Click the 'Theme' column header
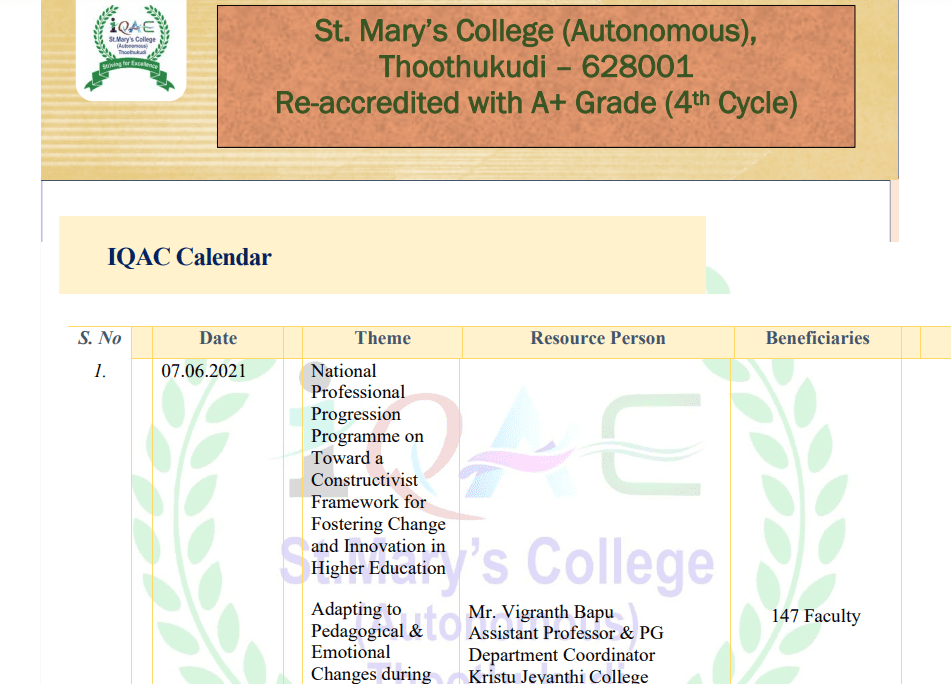The height and width of the screenshot is (684, 951). coord(383,338)
